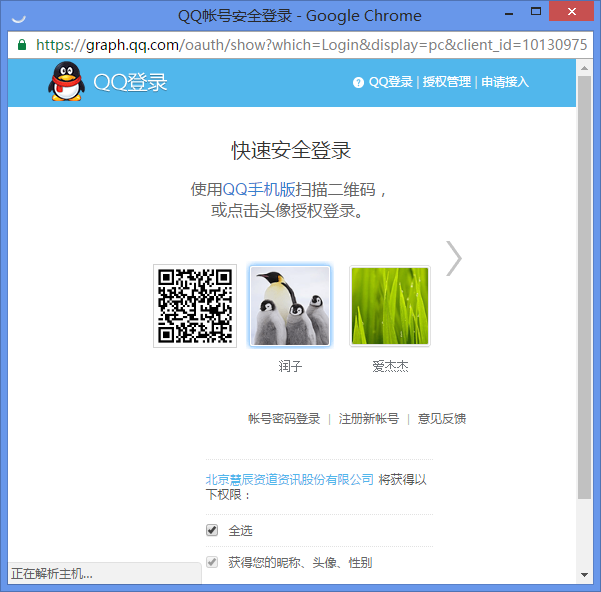Toggle the 全选 checkbox

tap(212, 530)
